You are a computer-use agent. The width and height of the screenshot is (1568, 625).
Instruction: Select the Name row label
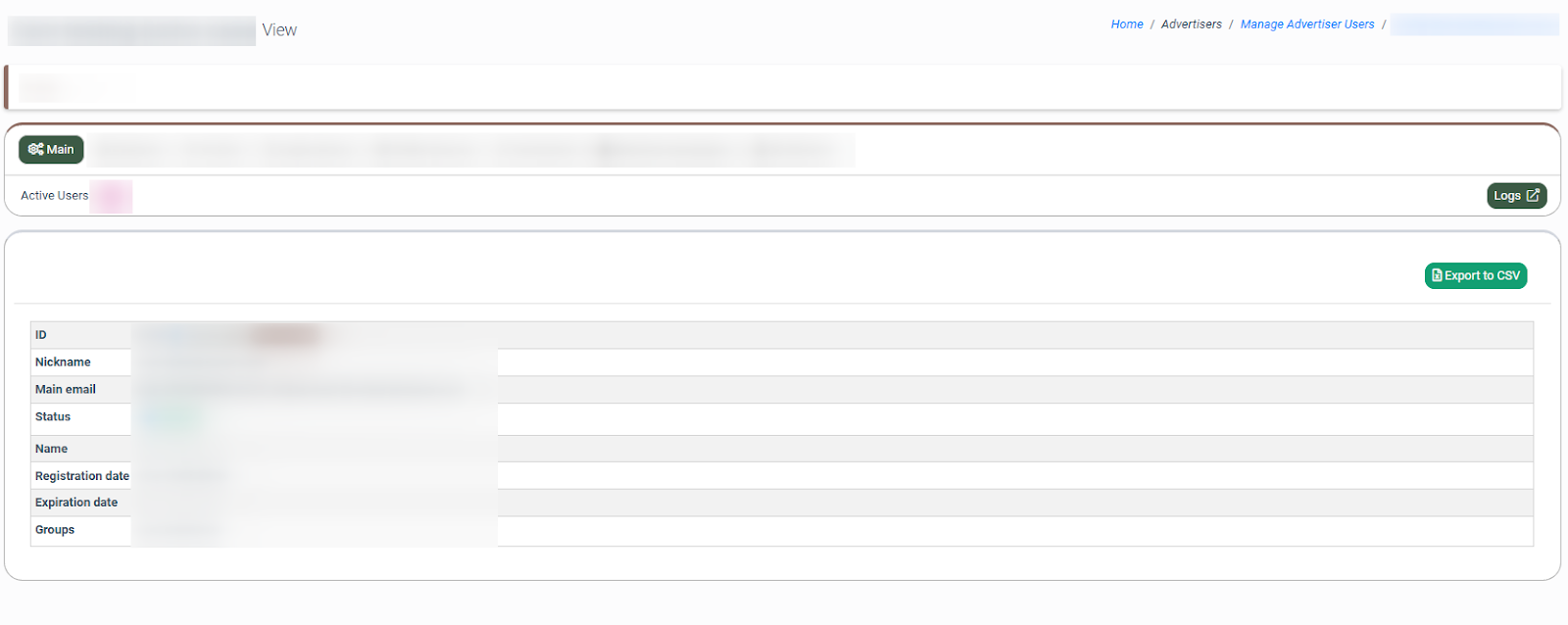51,449
